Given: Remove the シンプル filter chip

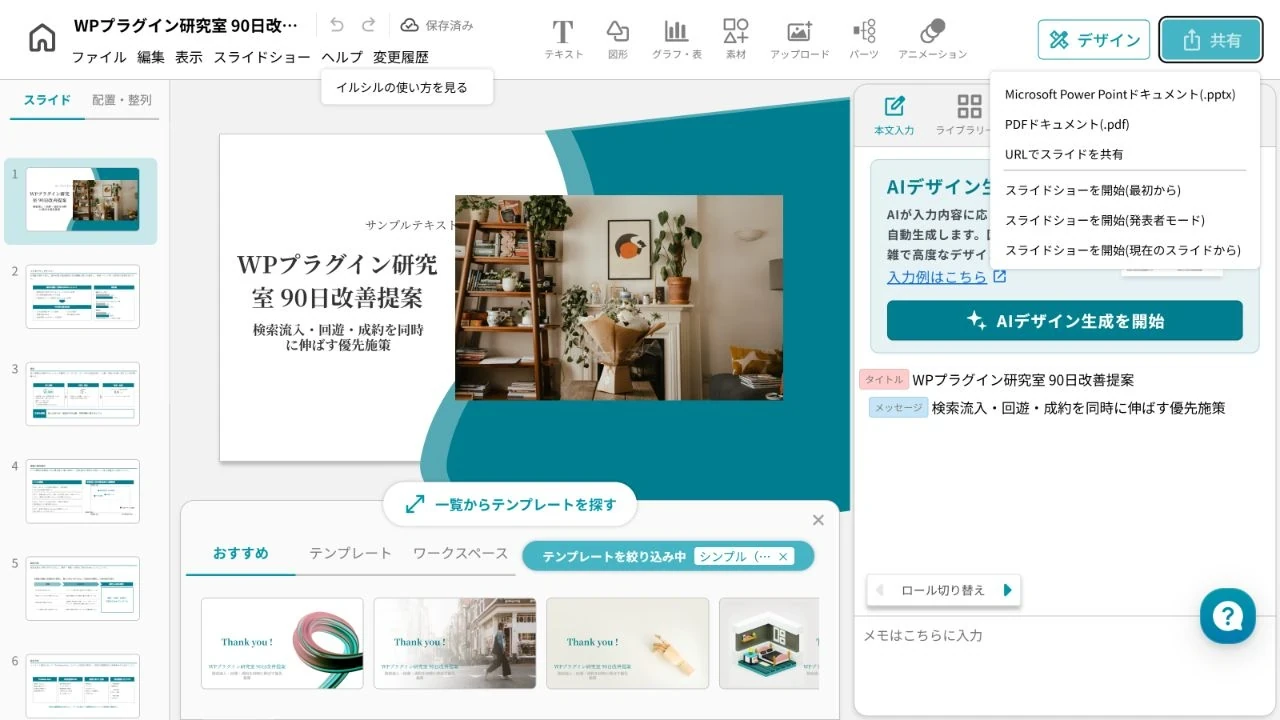Looking at the screenshot, I should [783, 556].
